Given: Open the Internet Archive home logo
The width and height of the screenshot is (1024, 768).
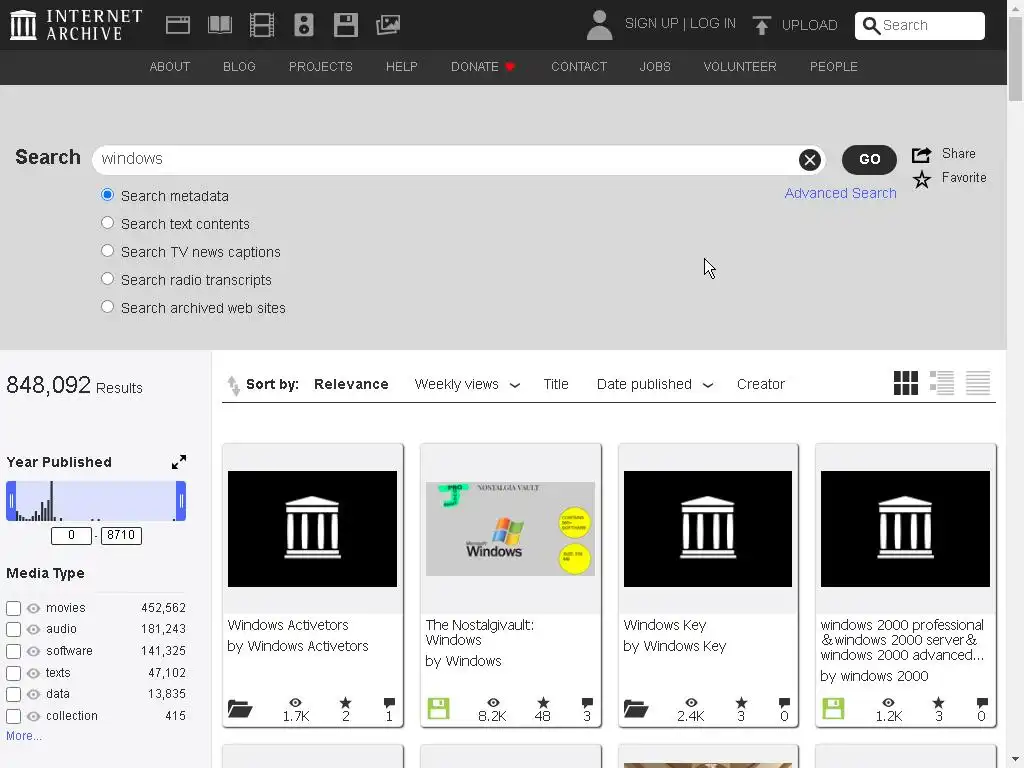Looking at the screenshot, I should tap(76, 25).
